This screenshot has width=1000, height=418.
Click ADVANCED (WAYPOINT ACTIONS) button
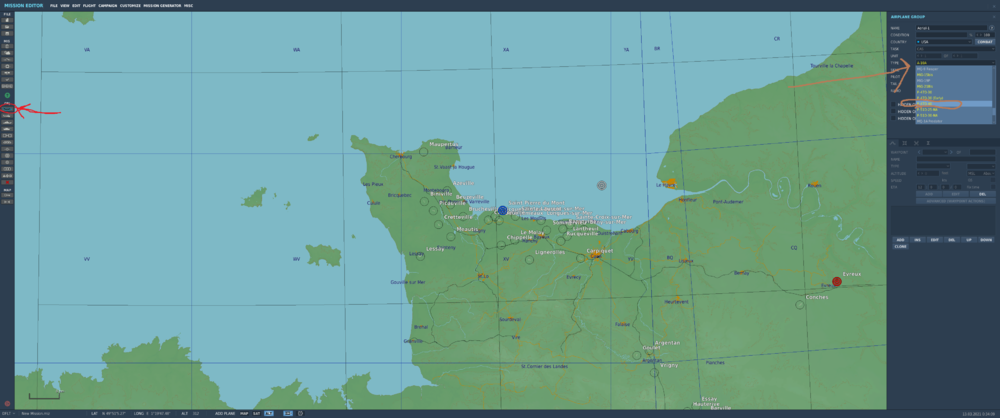[x=955, y=201]
